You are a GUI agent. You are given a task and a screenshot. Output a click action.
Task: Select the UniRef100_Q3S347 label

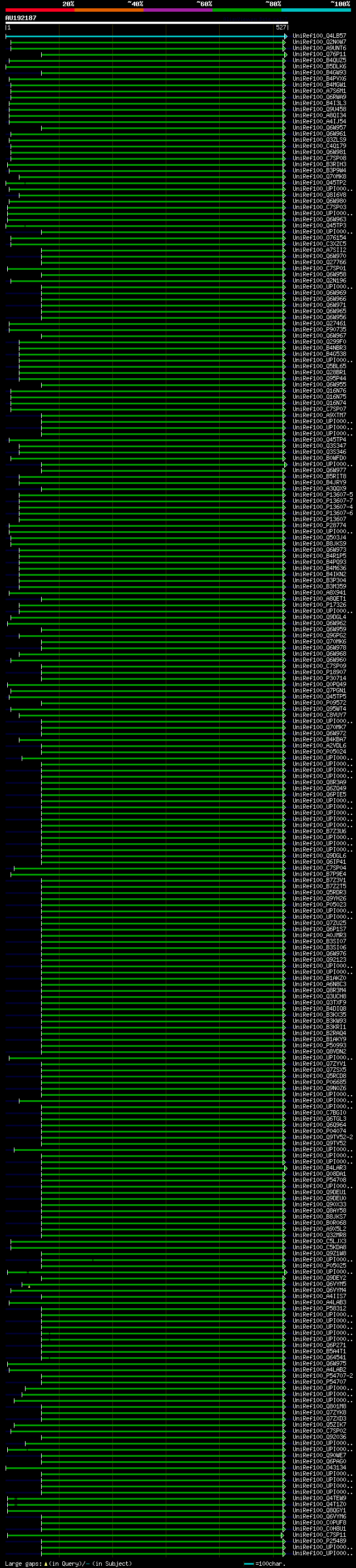319,446
